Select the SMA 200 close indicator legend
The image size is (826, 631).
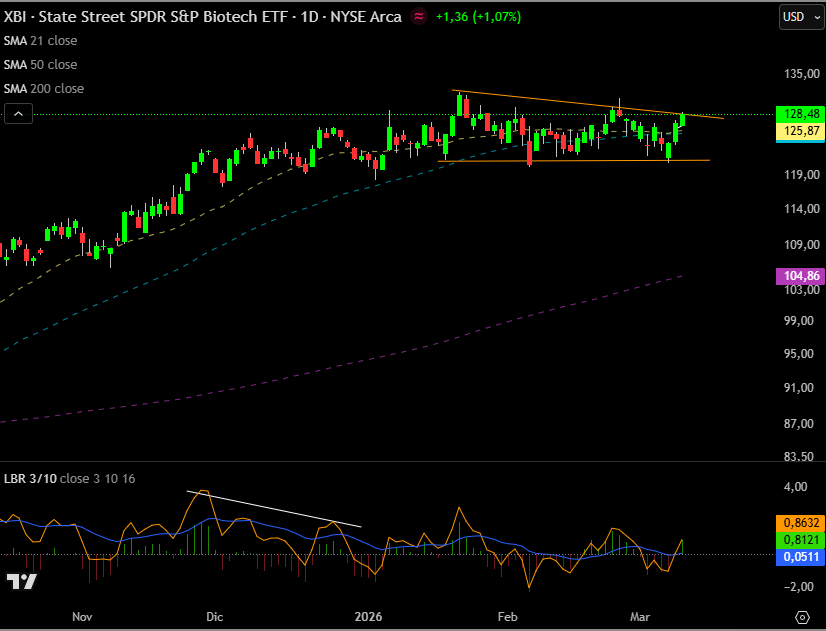tap(44, 89)
